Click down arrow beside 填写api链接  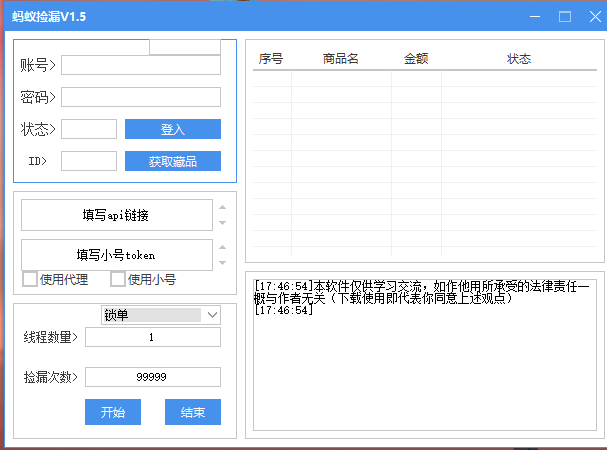(223, 223)
